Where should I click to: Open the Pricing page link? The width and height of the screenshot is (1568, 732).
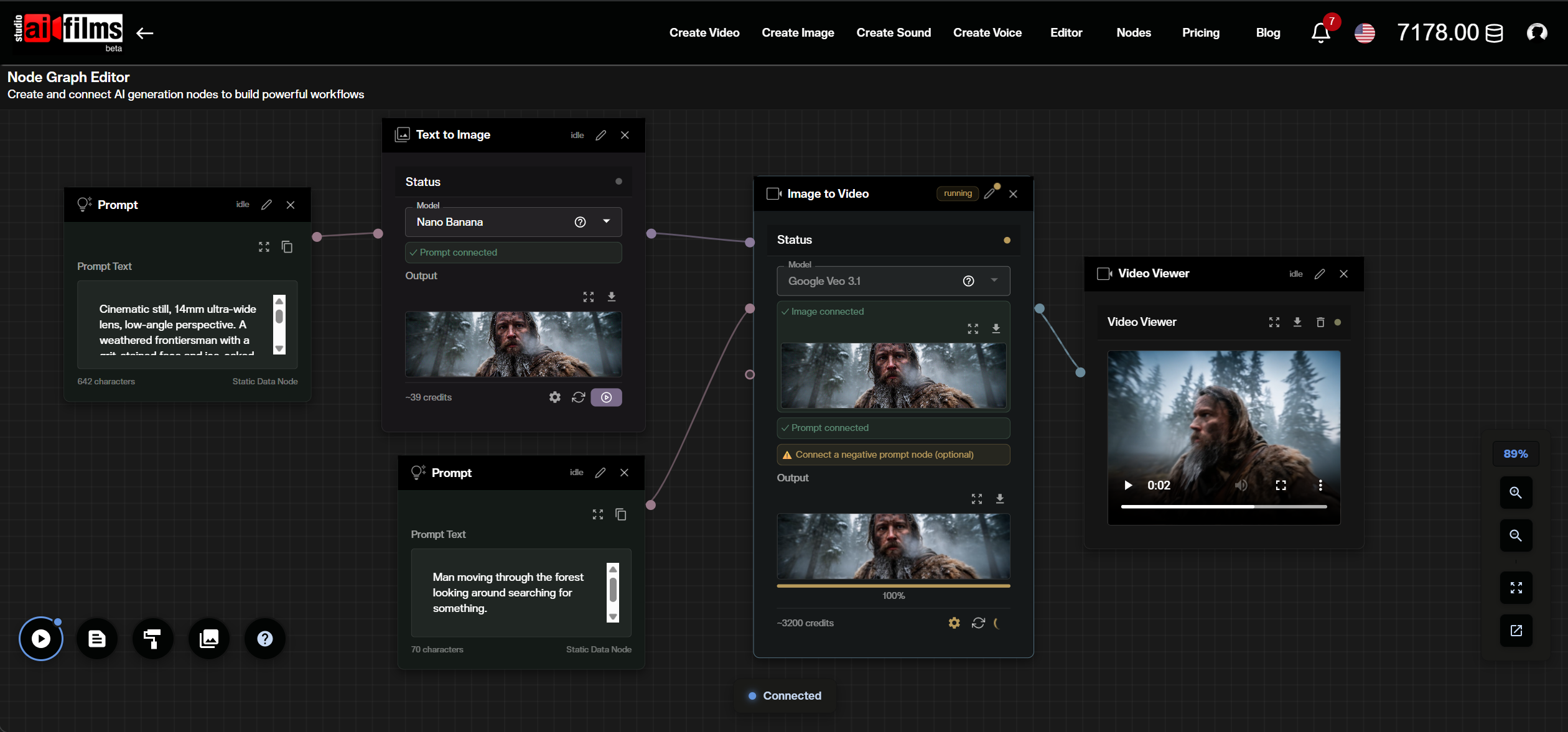coord(1201,32)
